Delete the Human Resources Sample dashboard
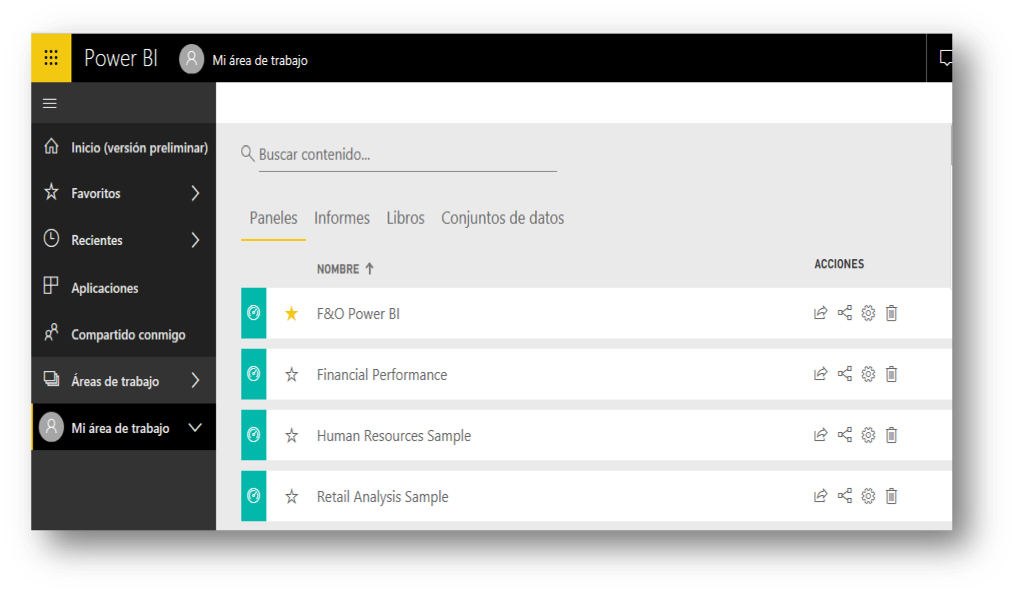This screenshot has height=593, width=1016. (x=892, y=435)
